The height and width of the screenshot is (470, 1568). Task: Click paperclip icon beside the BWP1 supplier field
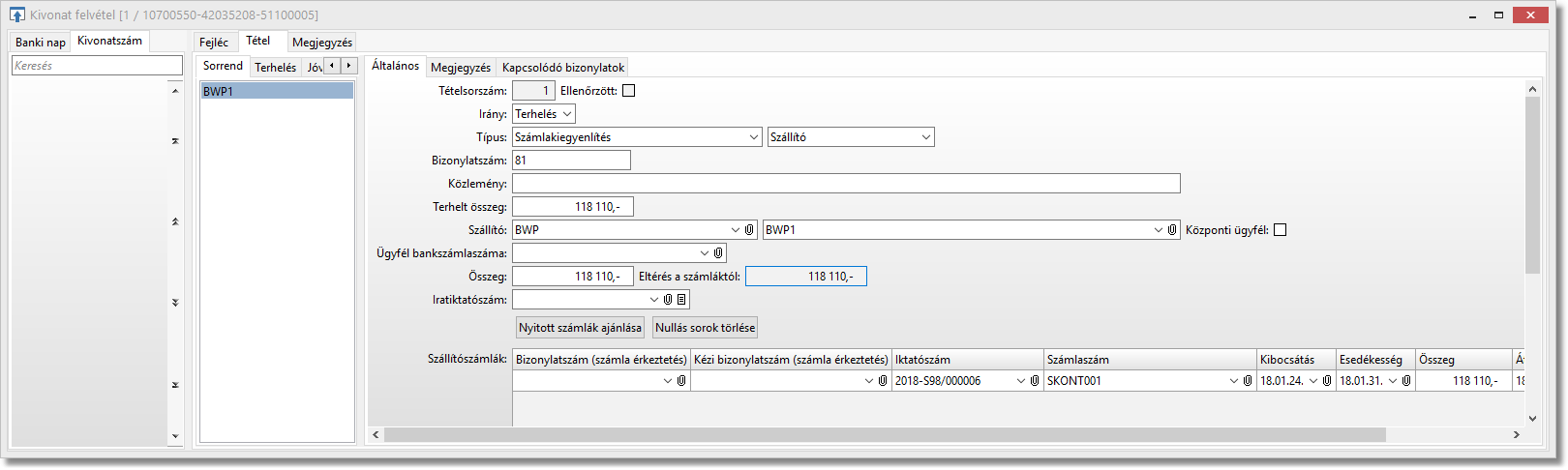point(1172,230)
